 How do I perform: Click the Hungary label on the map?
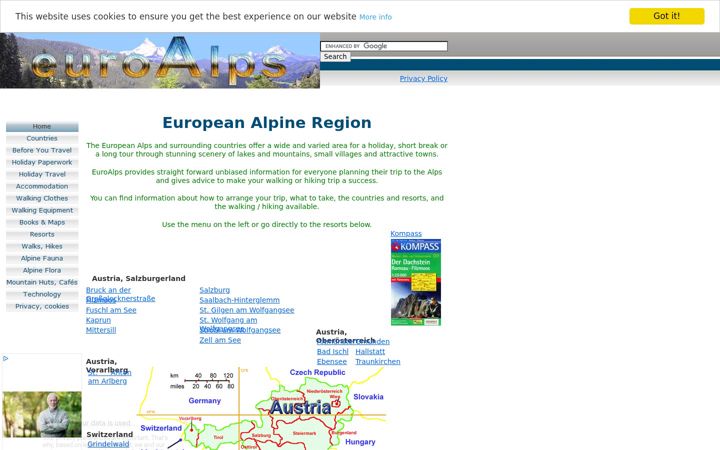[360, 442]
